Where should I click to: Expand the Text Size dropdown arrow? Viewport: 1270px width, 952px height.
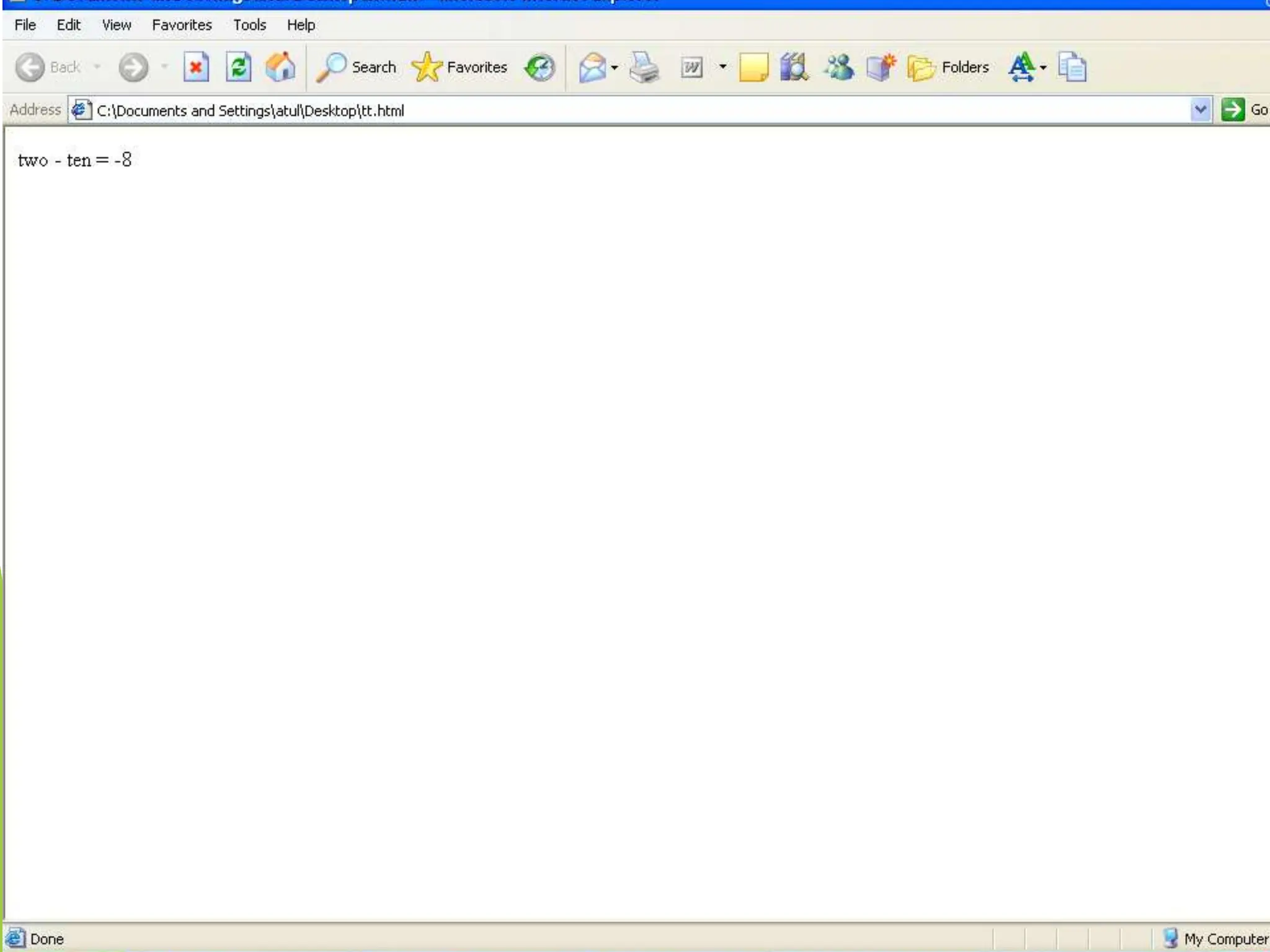tap(1044, 67)
